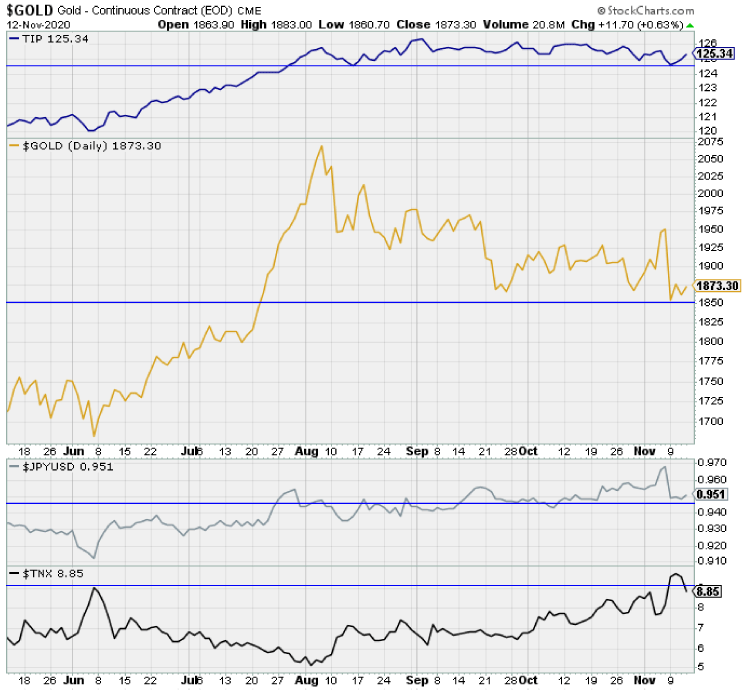Click the 1925 value on the gold price axis
The width and height of the screenshot is (746, 690).
710,247
